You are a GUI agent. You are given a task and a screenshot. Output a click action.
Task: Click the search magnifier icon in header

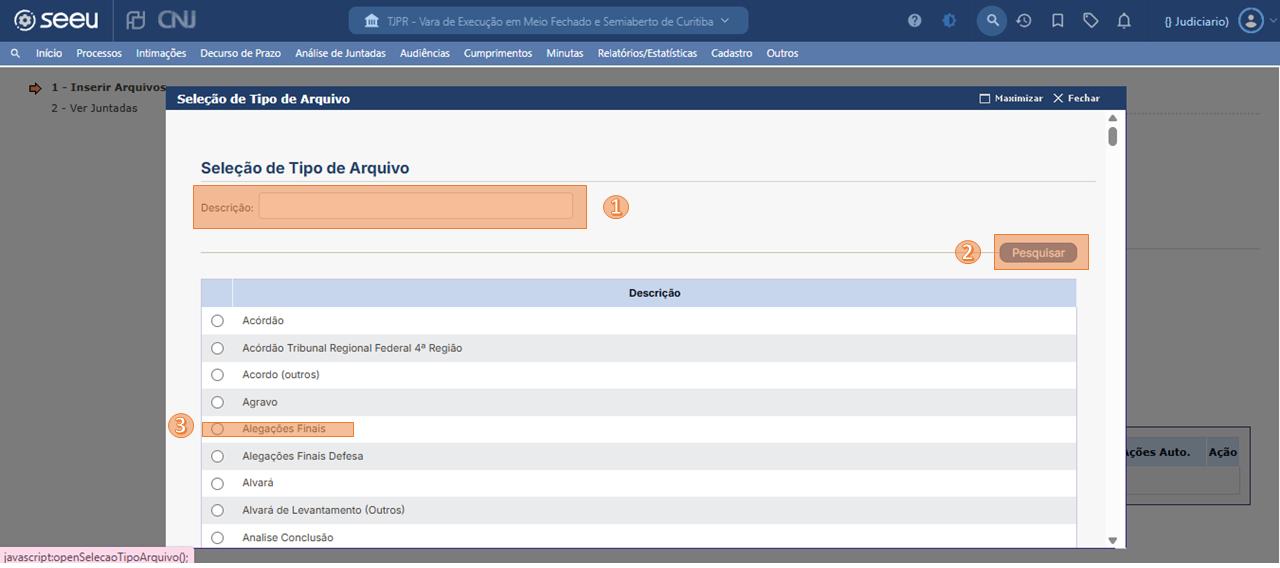click(991, 21)
